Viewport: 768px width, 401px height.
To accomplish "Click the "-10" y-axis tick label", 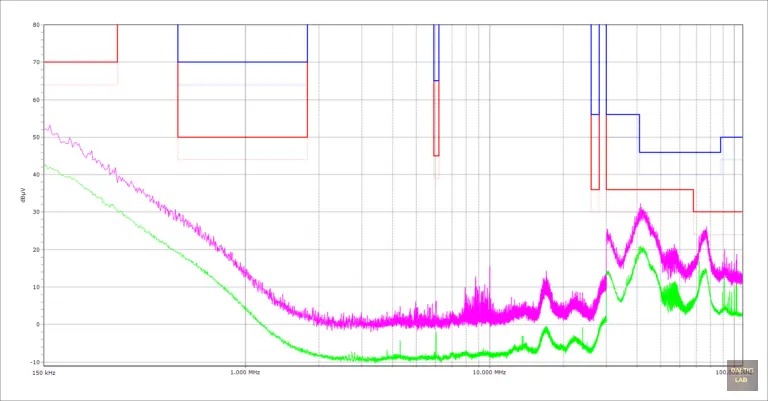I will point(35,362).
